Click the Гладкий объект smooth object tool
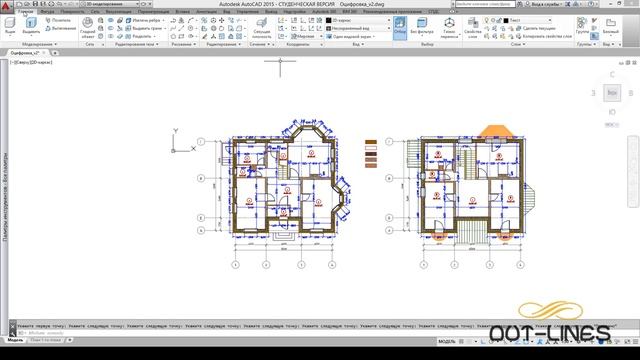The width and height of the screenshot is (640, 360). [x=87, y=28]
